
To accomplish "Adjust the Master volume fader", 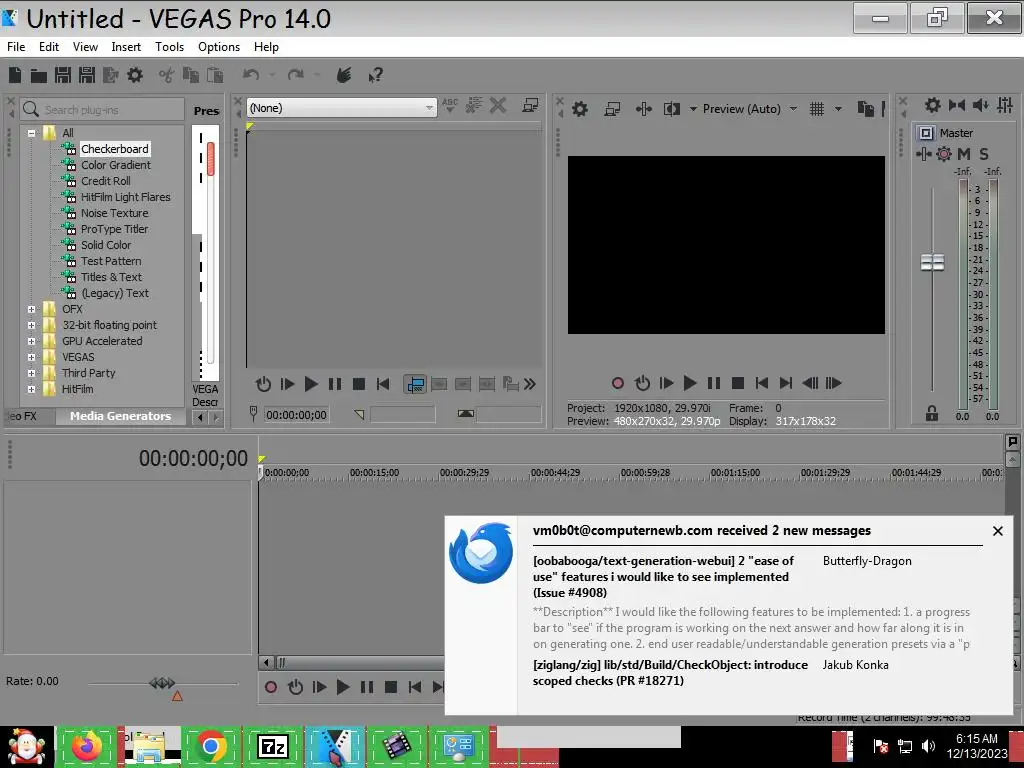I will coord(932,263).
